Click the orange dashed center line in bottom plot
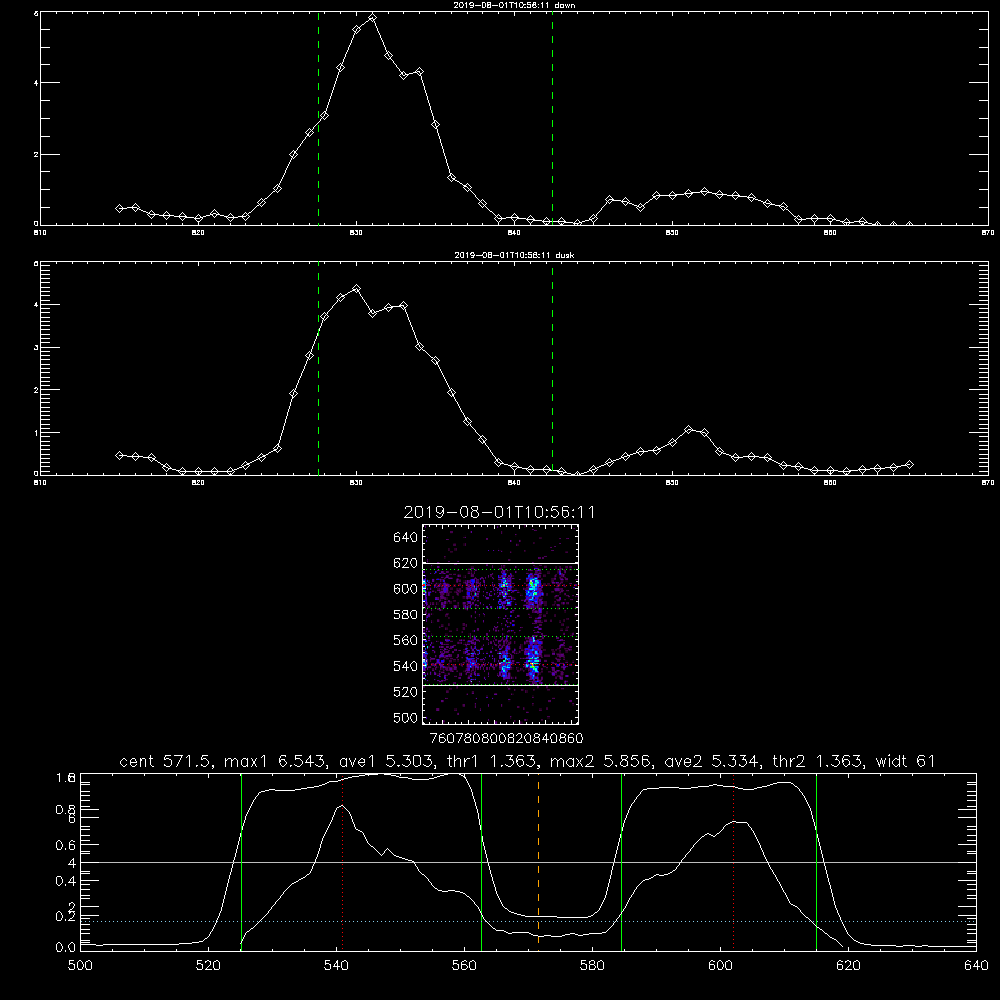The height and width of the screenshot is (1000, 1000). point(538,861)
